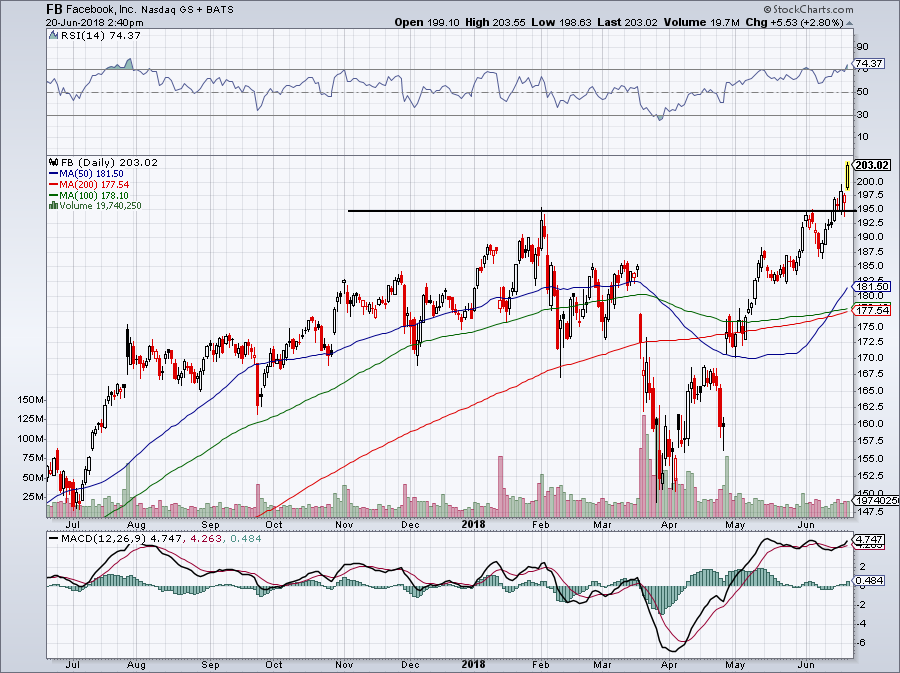Click the FB (Daily) 203.02 legend text
Image resolution: width=900 pixels, height=673 pixels.
(x=109, y=162)
